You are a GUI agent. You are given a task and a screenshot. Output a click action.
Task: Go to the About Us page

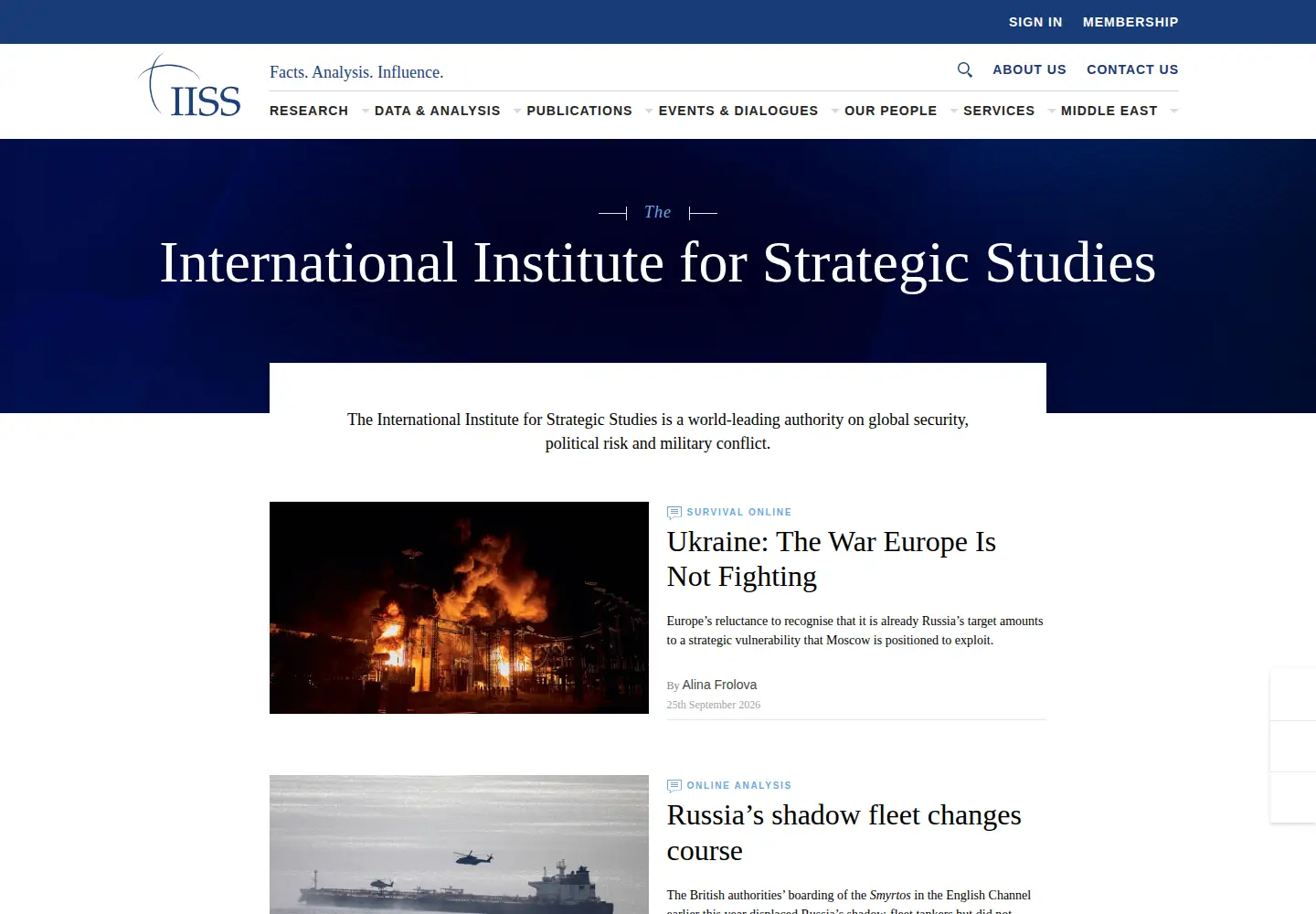click(x=1029, y=69)
